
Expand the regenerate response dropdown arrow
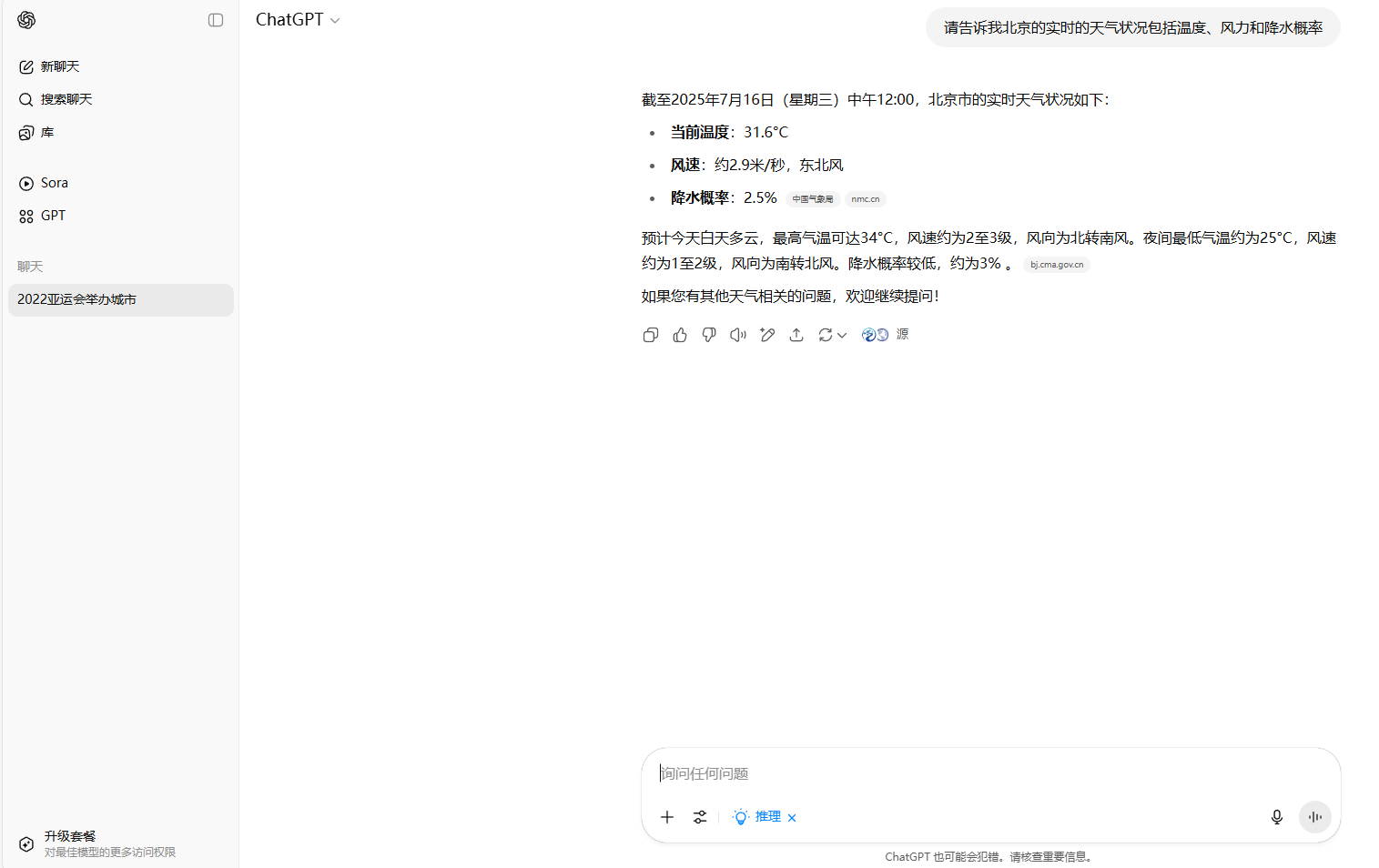point(842,335)
